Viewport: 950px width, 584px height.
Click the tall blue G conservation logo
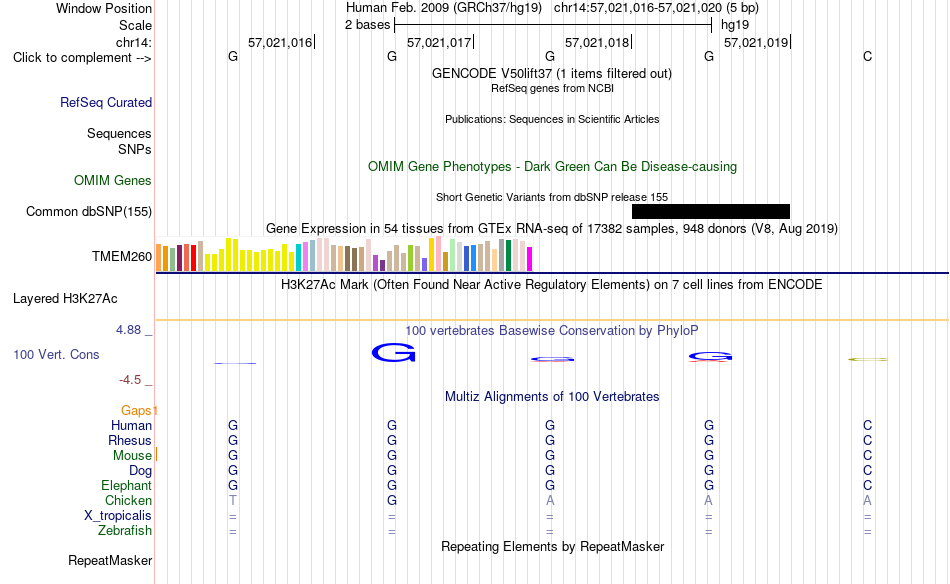(x=394, y=353)
